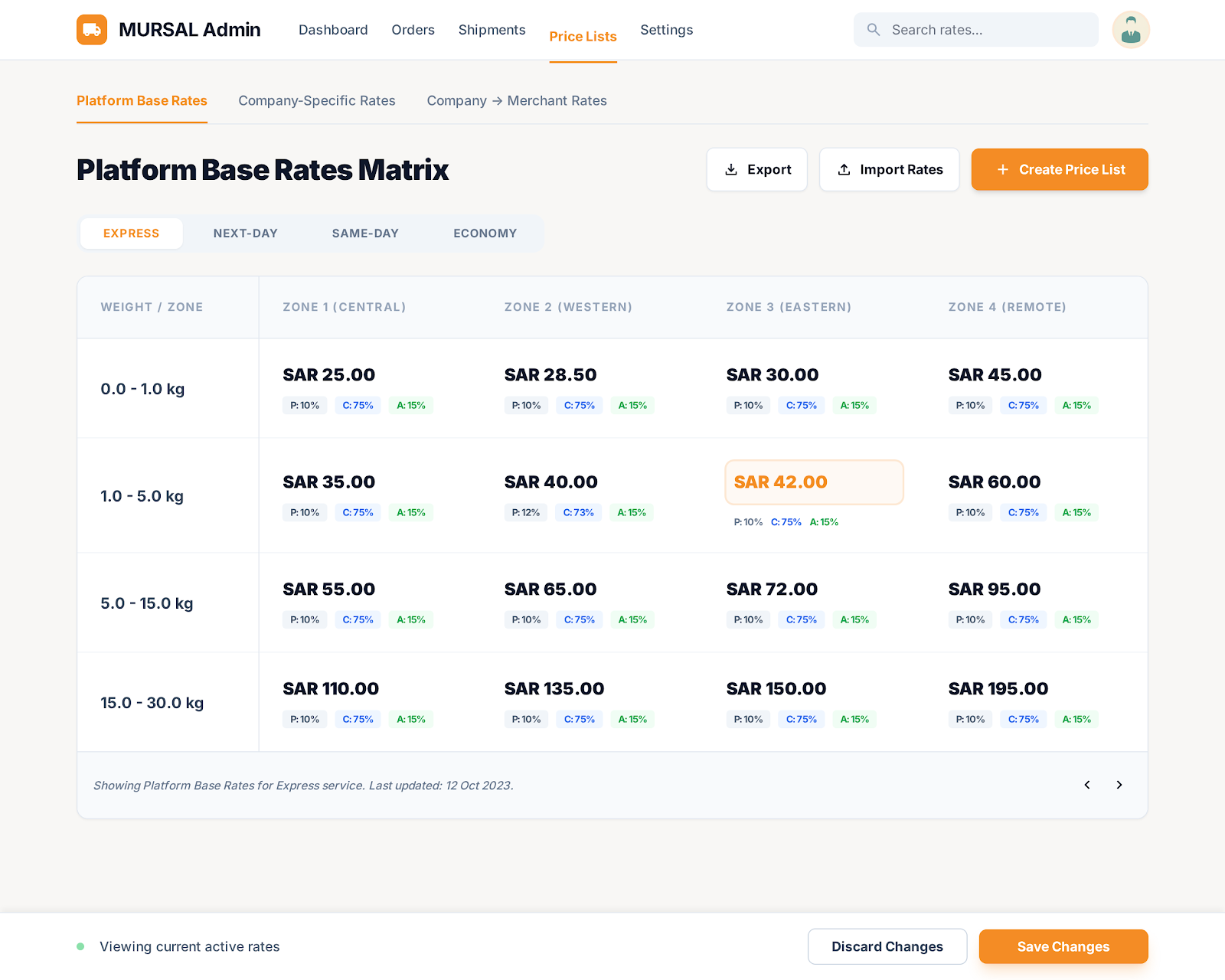Click the search magnifier icon

click(x=873, y=29)
